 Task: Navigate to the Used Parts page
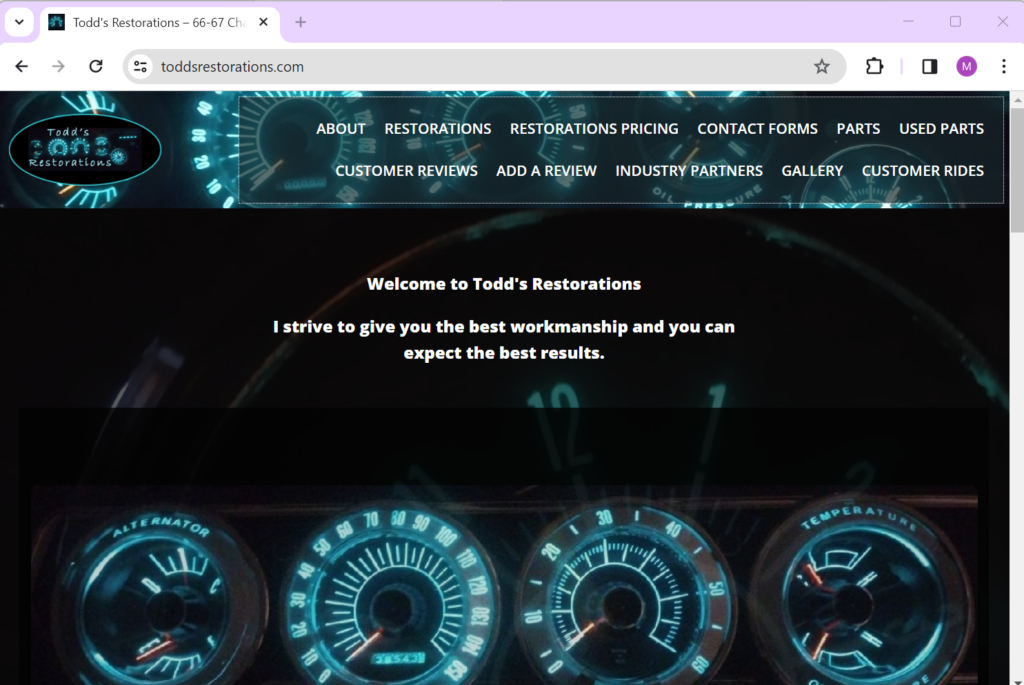[x=941, y=129]
